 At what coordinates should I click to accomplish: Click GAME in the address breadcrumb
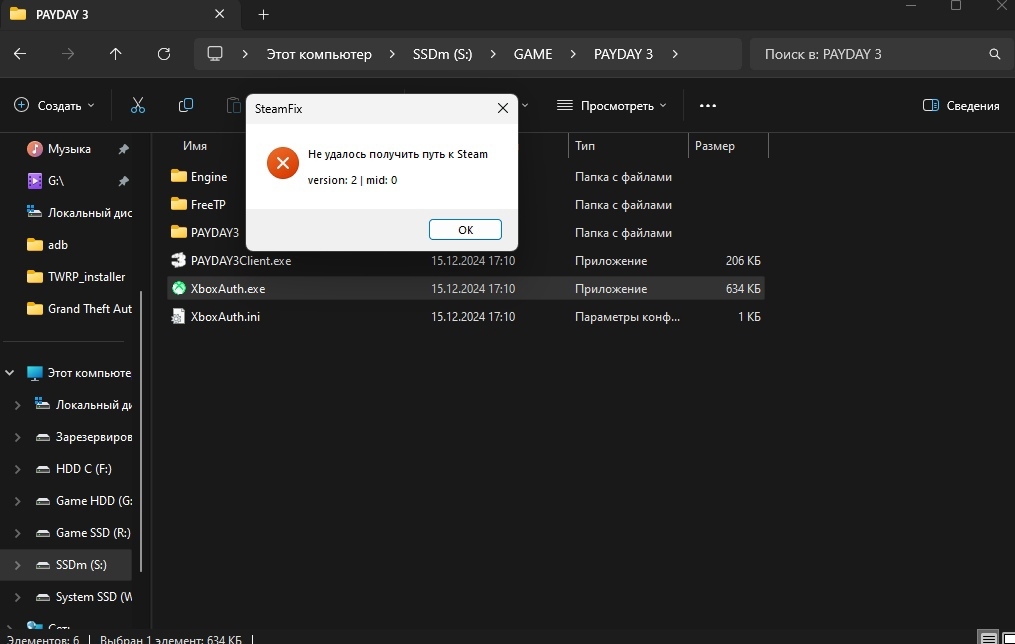[533, 54]
